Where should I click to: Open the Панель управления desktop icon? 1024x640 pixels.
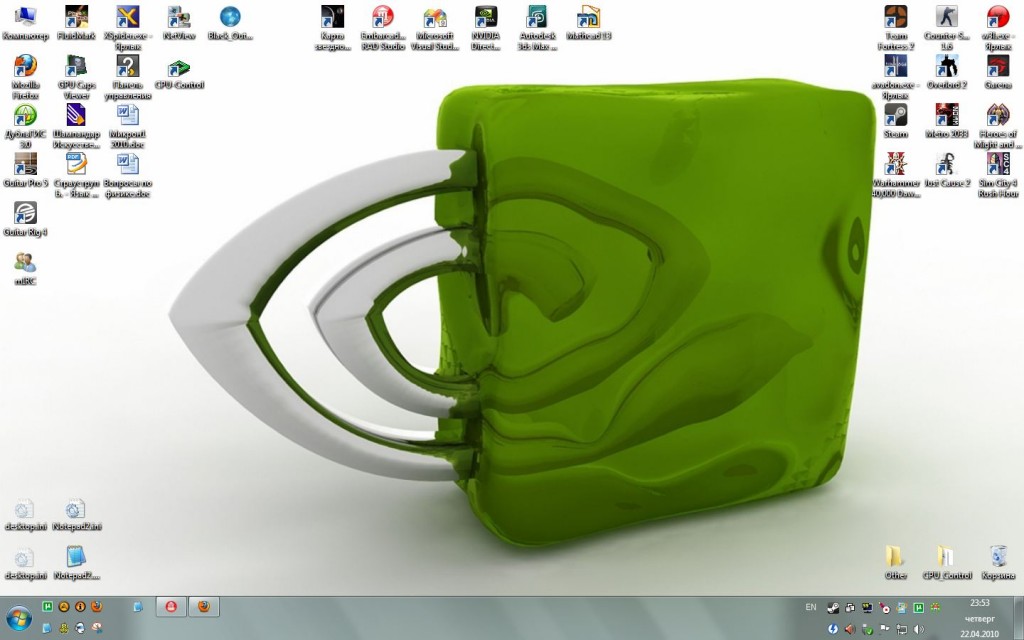tap(127, 77)
